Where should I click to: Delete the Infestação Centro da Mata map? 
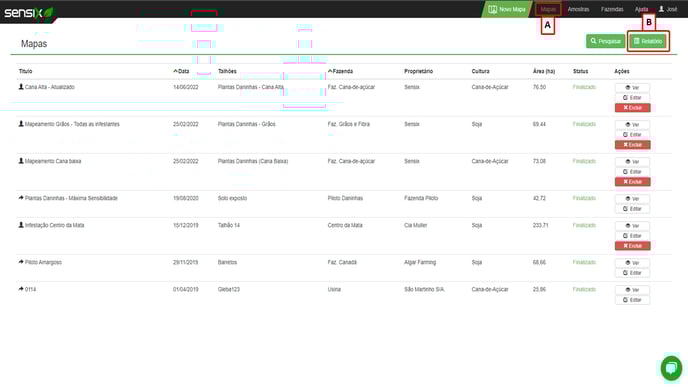(632, 246)
